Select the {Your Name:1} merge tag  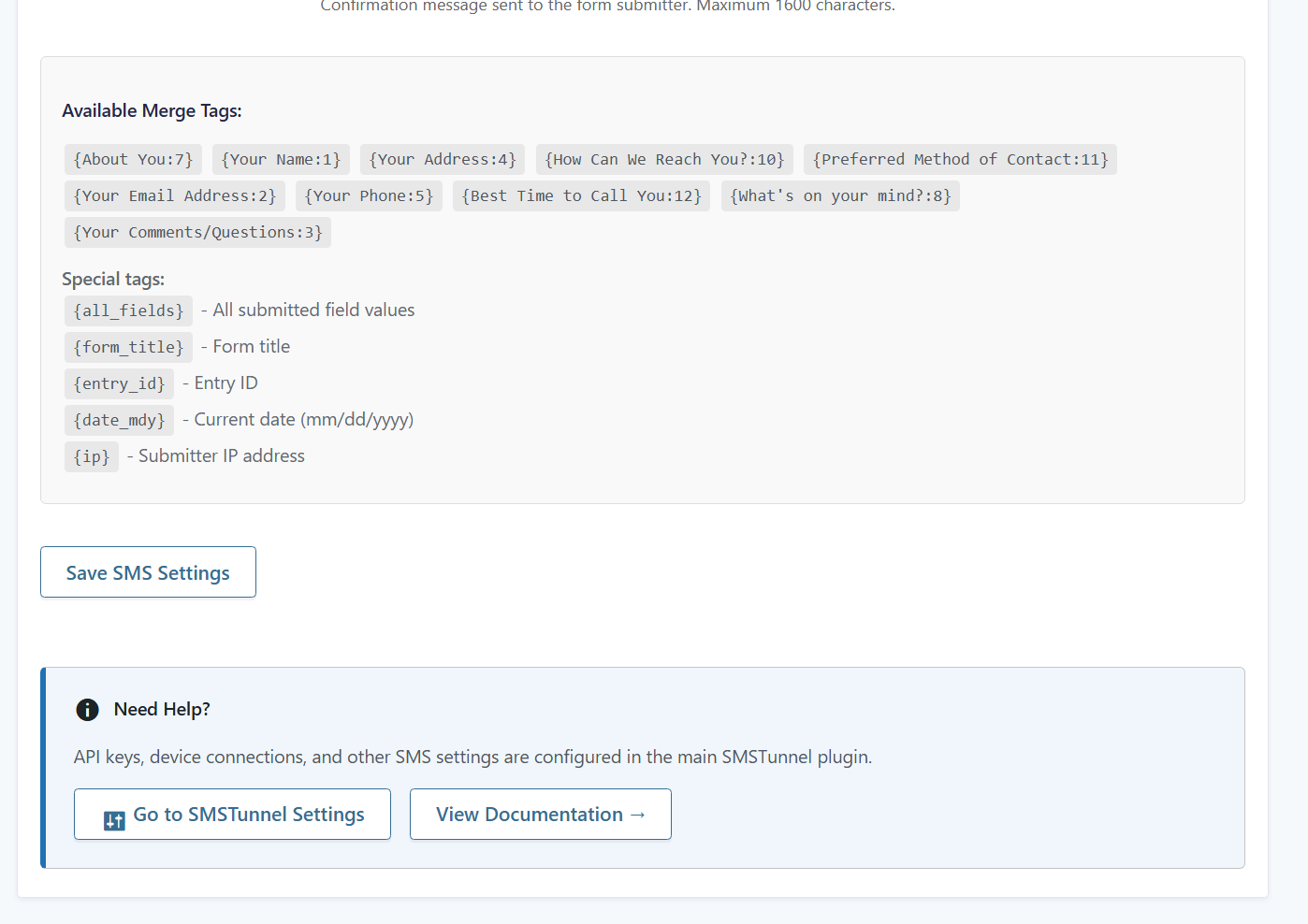[280, 159]
